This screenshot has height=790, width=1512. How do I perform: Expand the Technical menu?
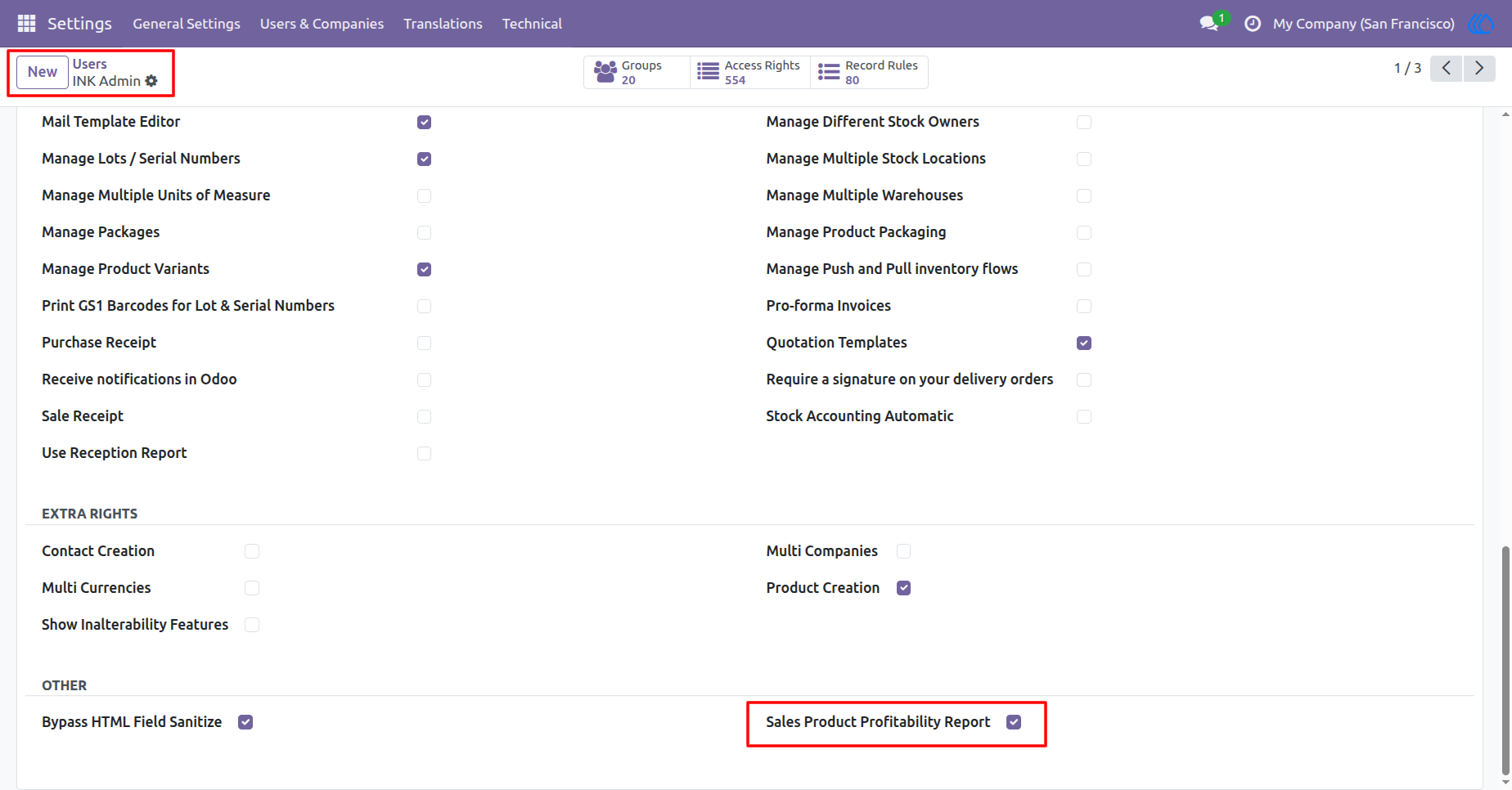coord(532,24)
